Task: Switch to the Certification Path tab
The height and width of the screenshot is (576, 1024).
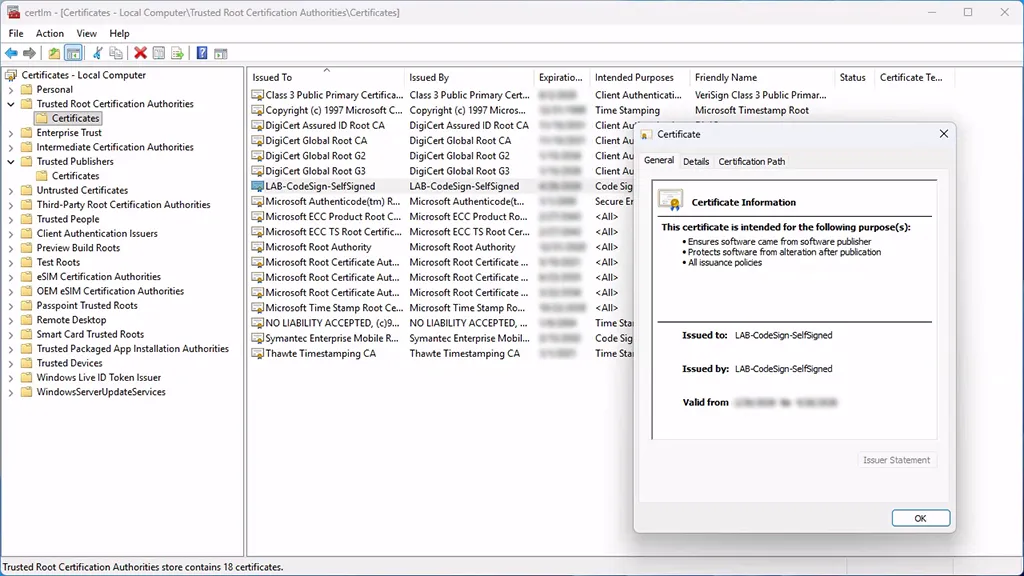Action: coord(752,161)
